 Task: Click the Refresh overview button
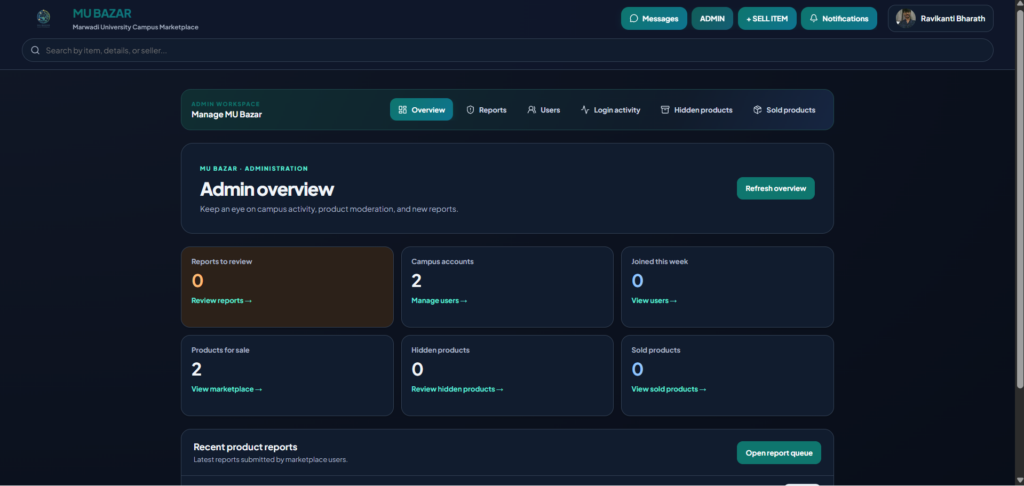[x=775, y=188]
